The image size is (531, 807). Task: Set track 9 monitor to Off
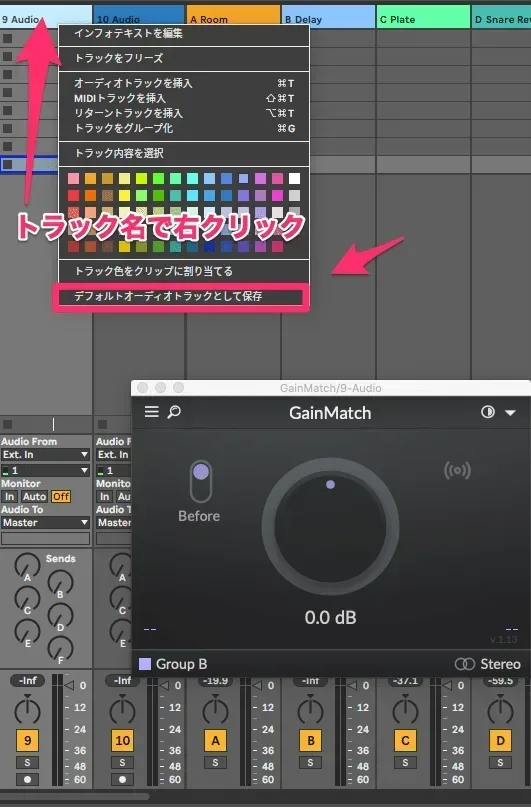tap(61, 497)
